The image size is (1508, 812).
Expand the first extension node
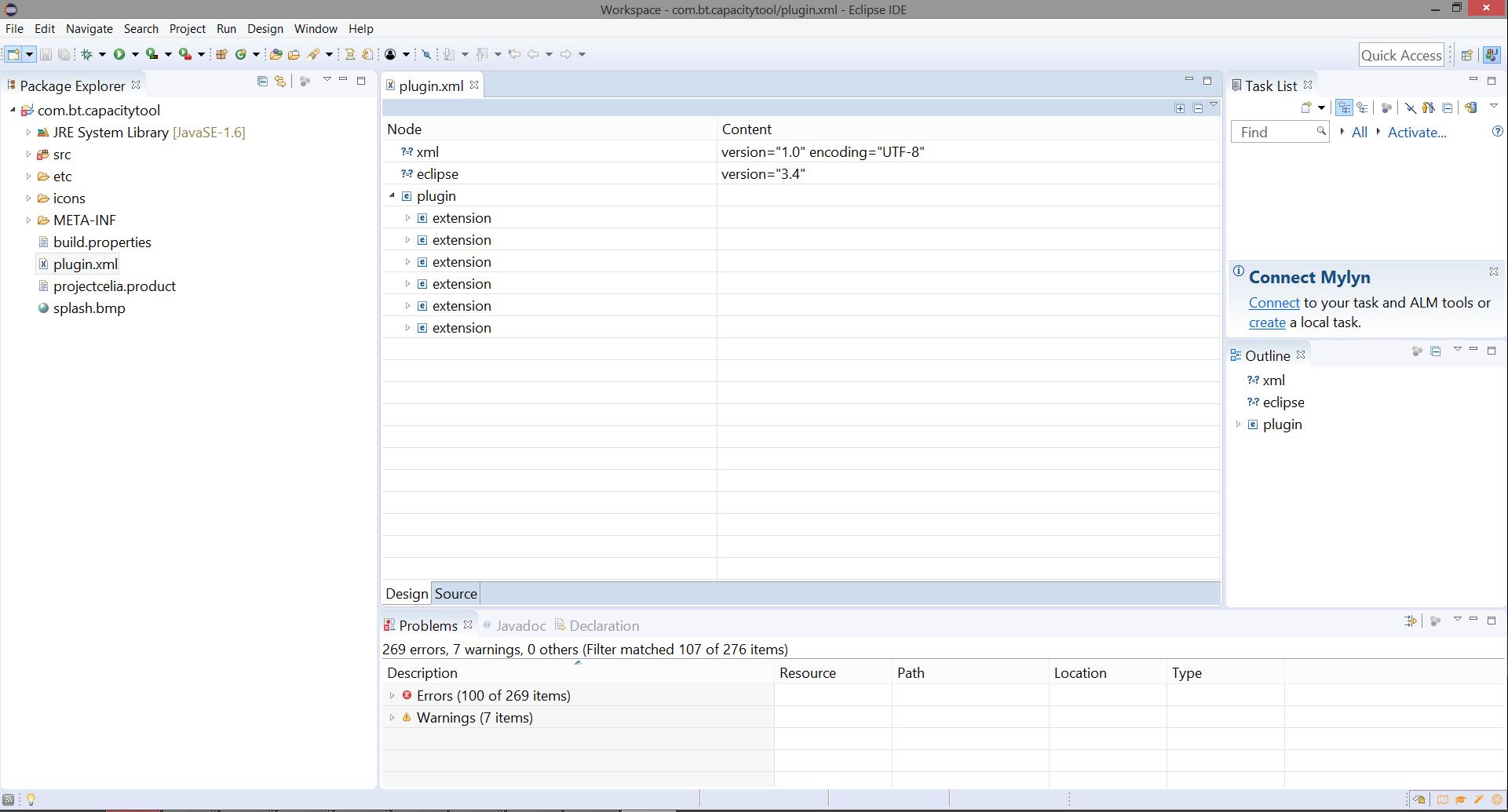point(407,218)
